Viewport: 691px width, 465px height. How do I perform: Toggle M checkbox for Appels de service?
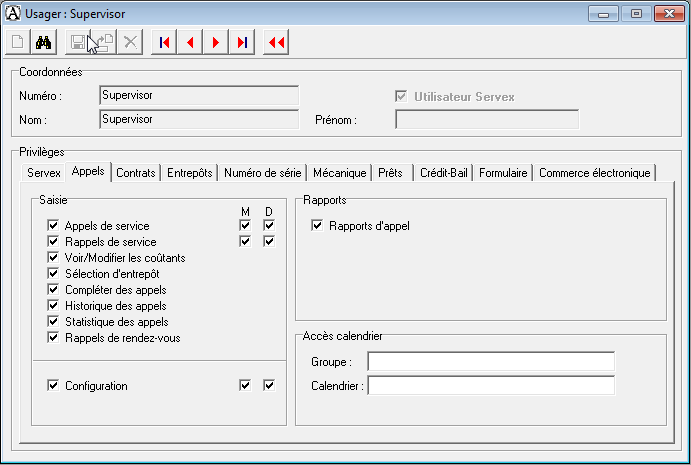click(245, 225)
